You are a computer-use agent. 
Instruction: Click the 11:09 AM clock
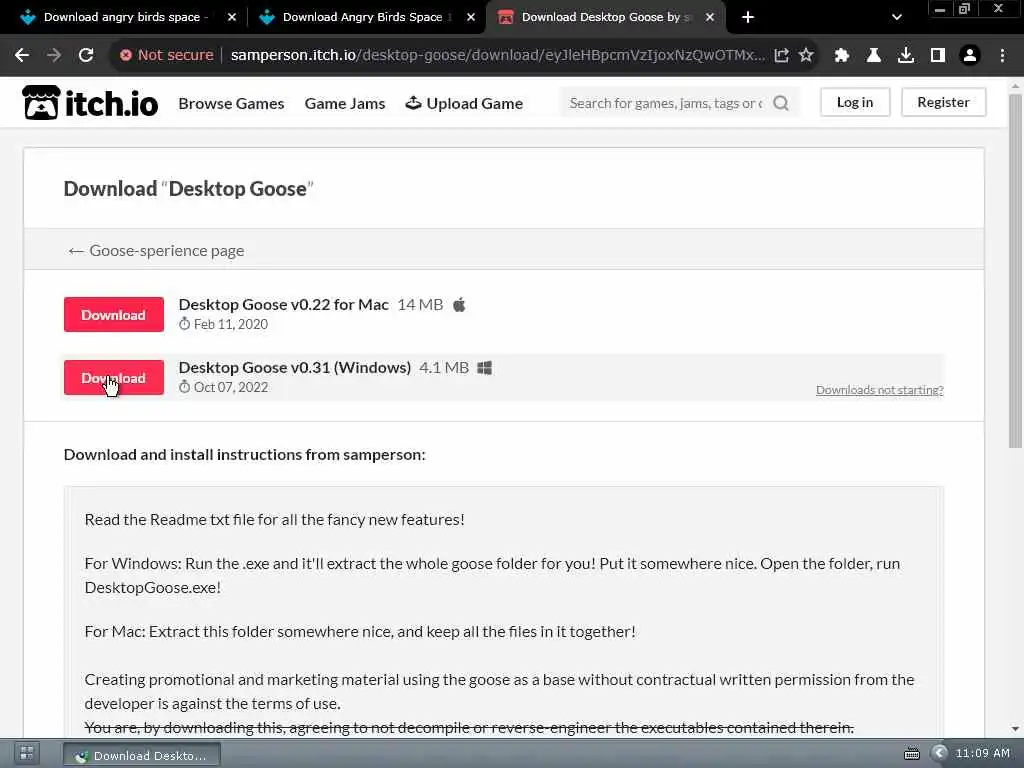coord(982,754)
